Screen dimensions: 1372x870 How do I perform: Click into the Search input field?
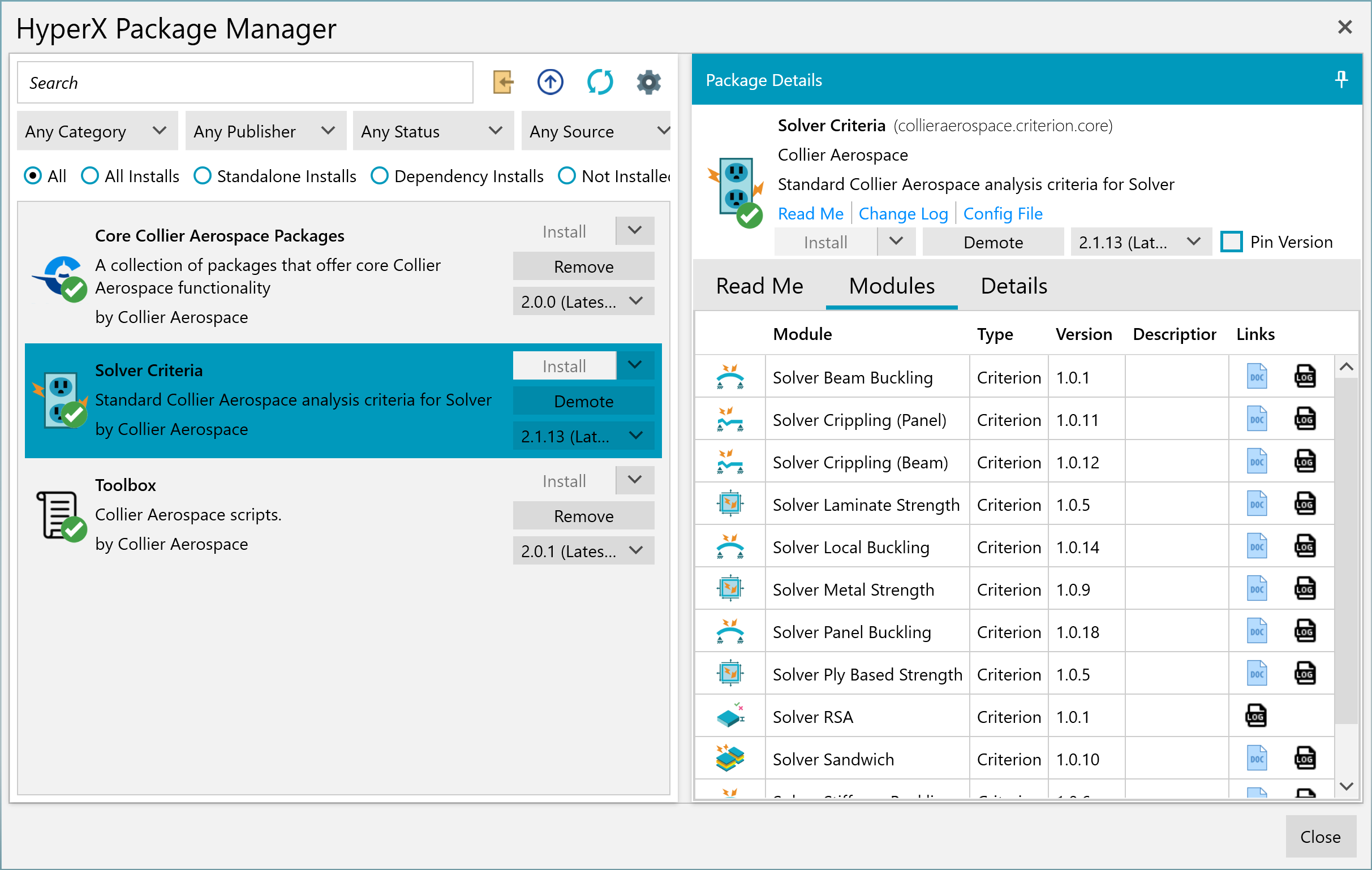245,83
